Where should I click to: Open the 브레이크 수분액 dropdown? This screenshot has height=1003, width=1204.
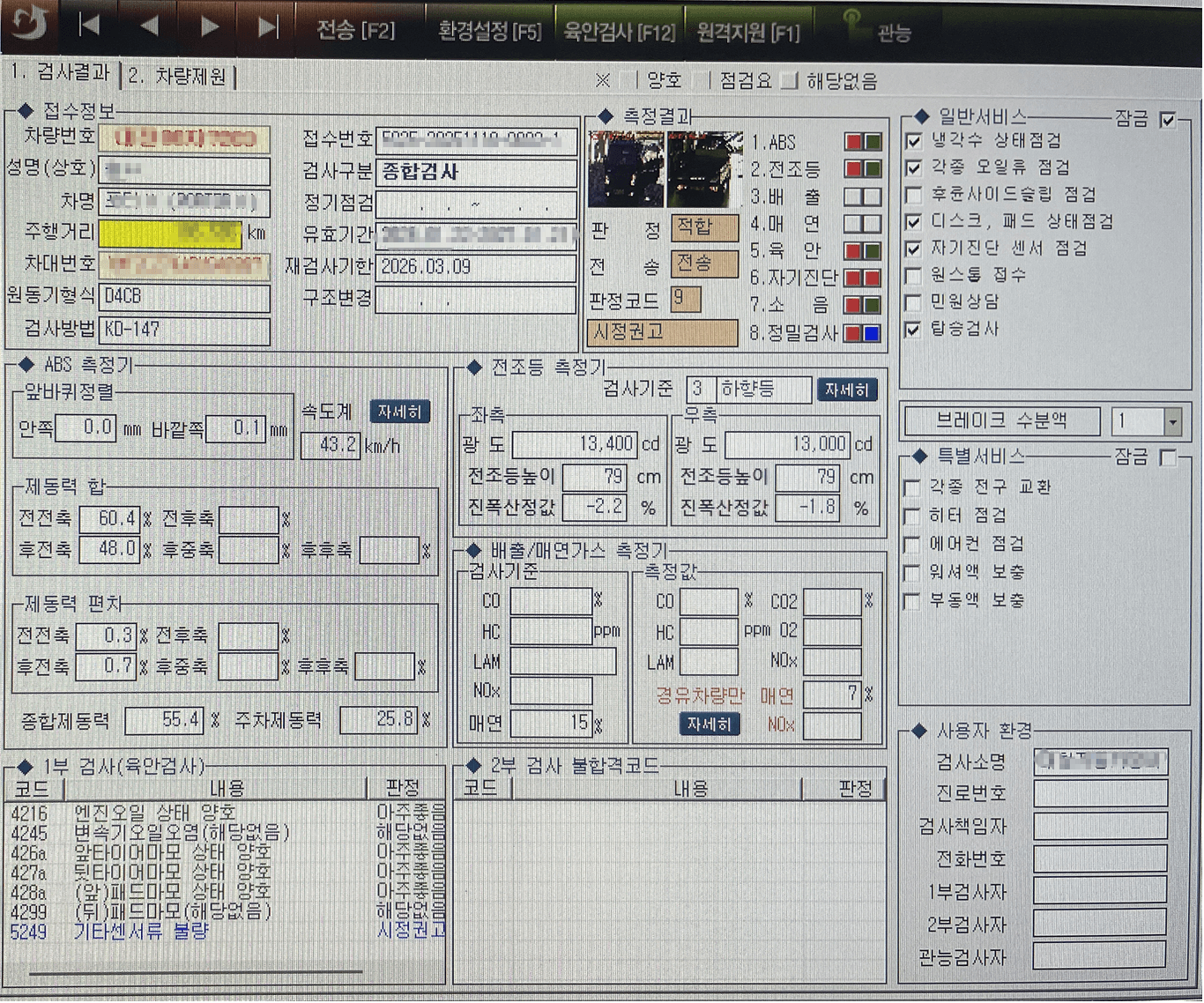click(x=1171, y=422)
